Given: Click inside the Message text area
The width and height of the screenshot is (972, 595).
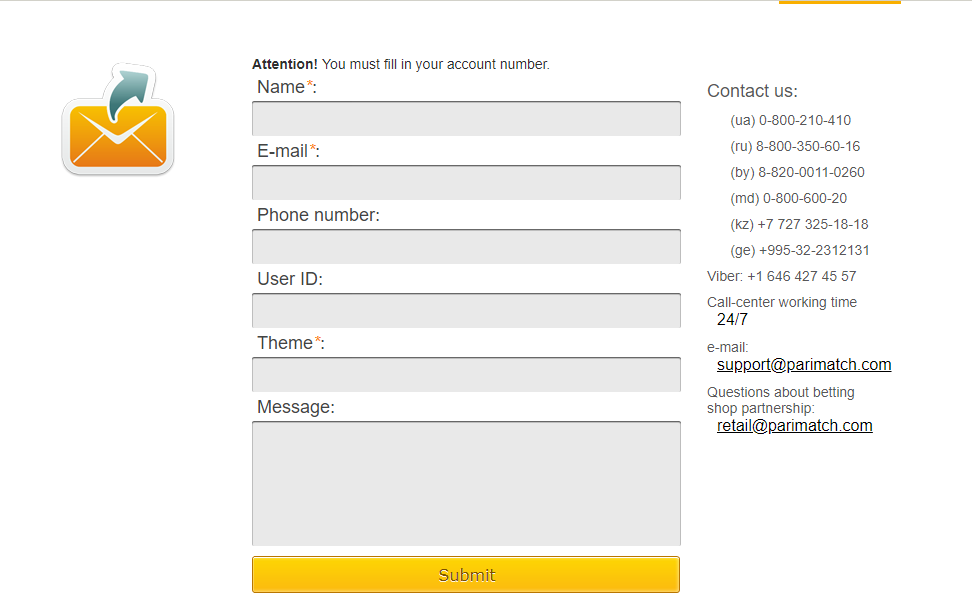Looking at the screenshot, I should [x=466, y=483].
